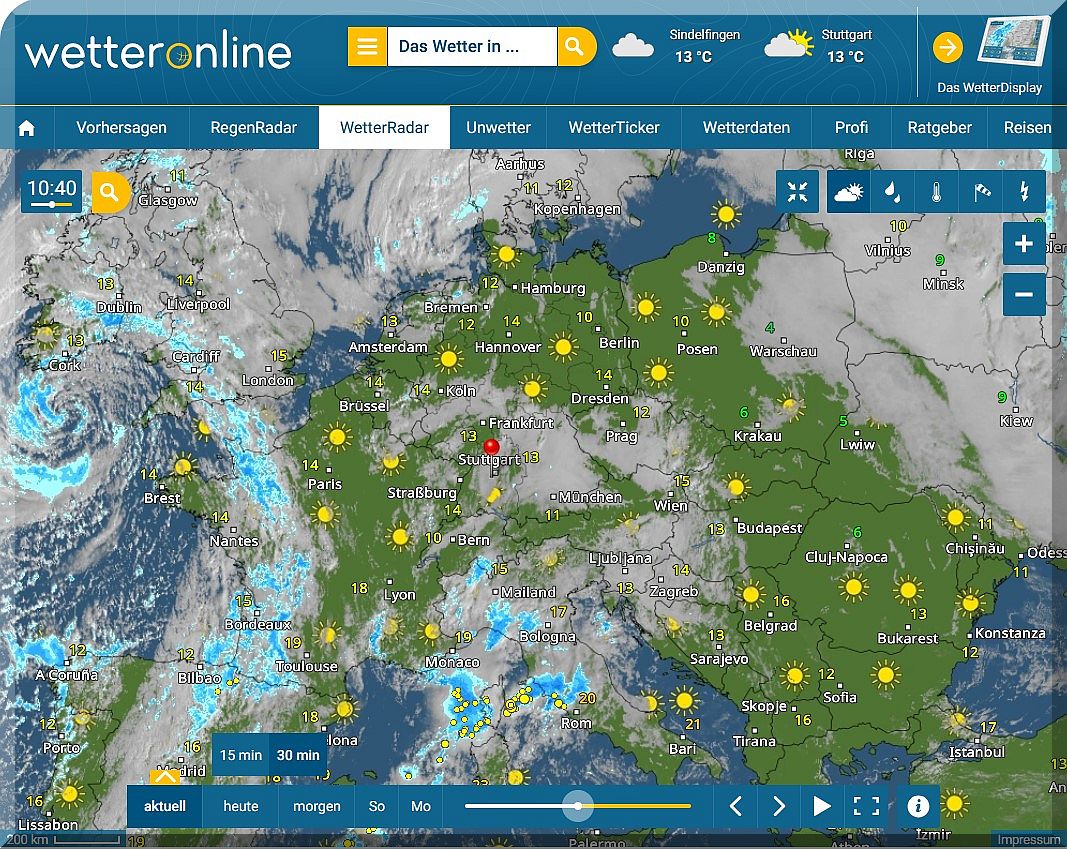
Task: Show the temperature thermometer layer
Action: [936, 192]
